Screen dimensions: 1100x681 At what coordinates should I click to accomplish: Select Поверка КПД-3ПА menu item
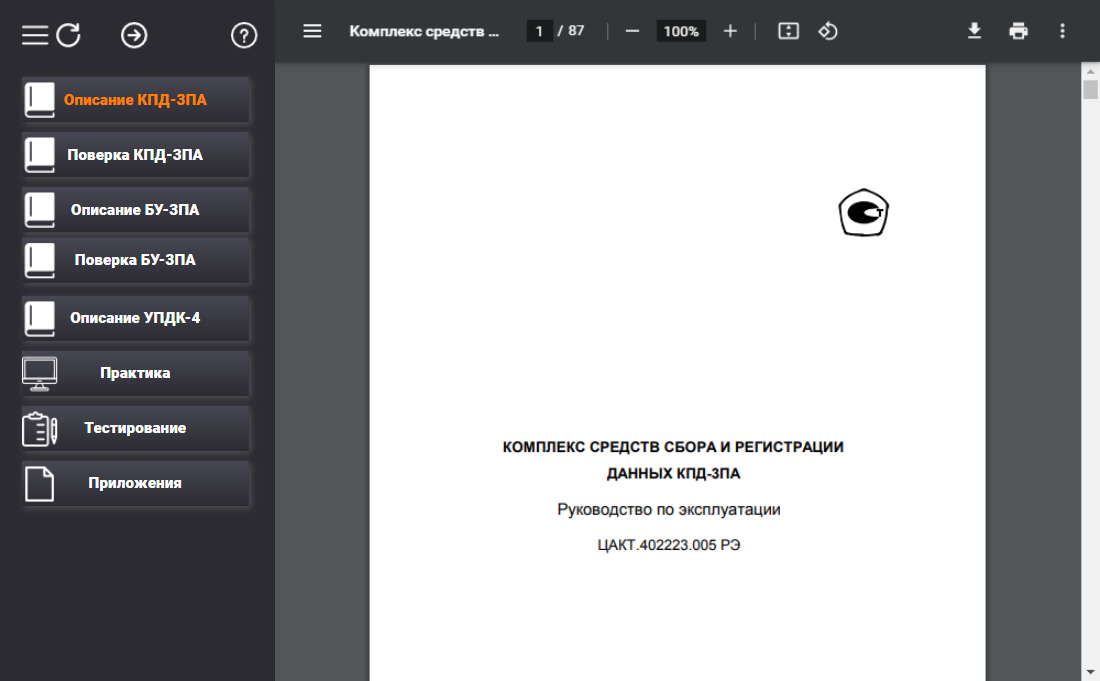[x=136, y=155]
